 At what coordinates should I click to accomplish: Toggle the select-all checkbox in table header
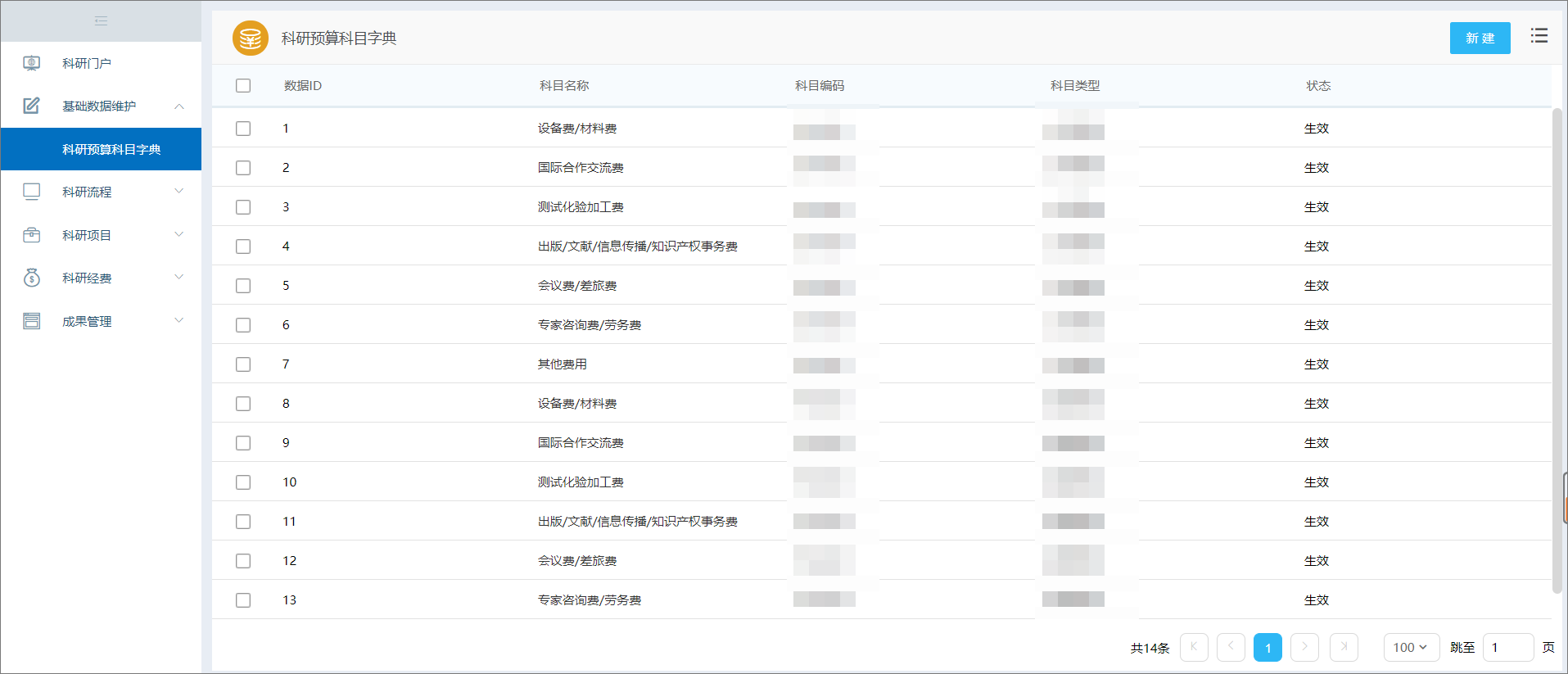pyautogui.click(x=243, y=86)
